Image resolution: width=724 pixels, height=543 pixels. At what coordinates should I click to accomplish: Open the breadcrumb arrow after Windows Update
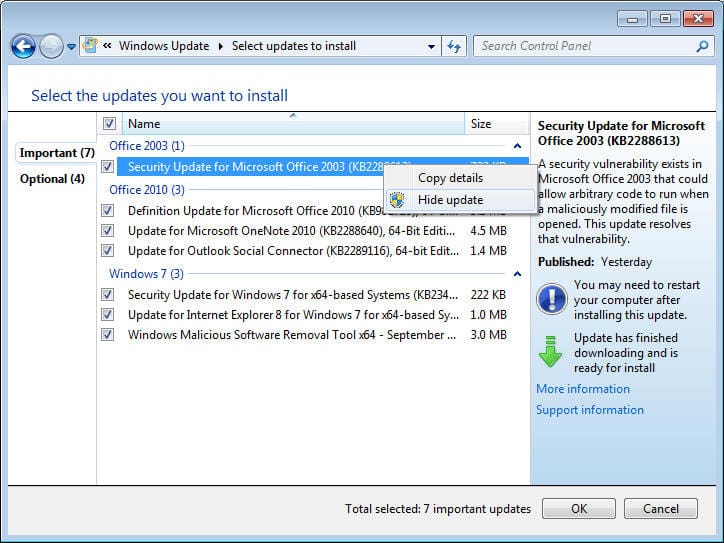coord(221,46)
